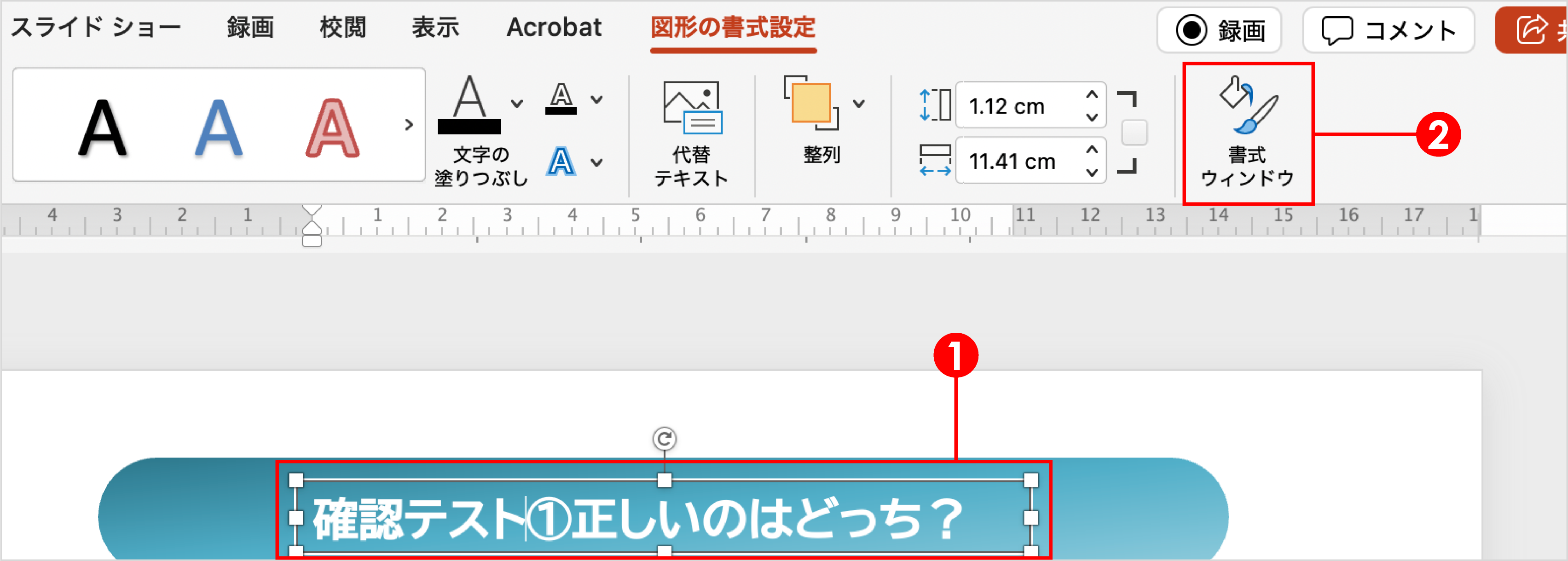The image size is (1568, 561).
Task: Switch to the 図形の書式設定 tab
Action: click(734, 27)
